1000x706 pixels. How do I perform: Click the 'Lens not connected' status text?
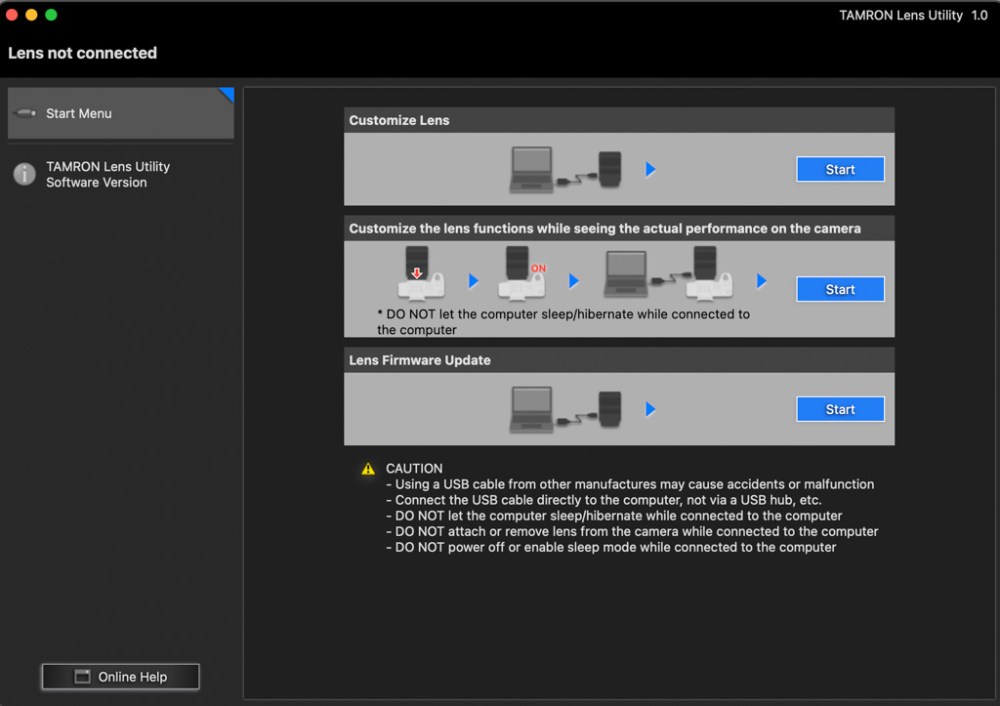click(82, 53)
